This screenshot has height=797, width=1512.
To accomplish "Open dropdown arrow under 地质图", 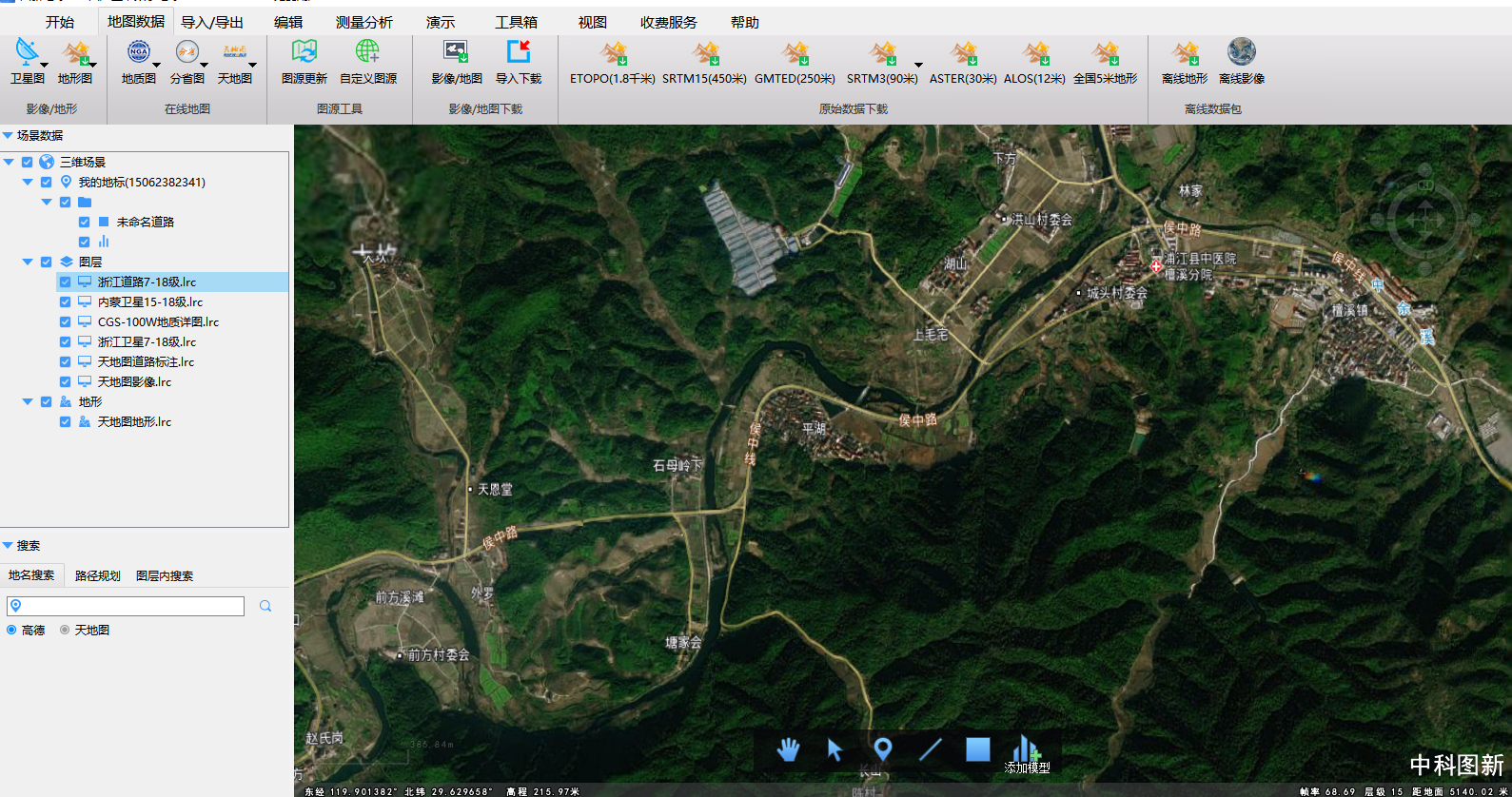I will pos(156,66).
